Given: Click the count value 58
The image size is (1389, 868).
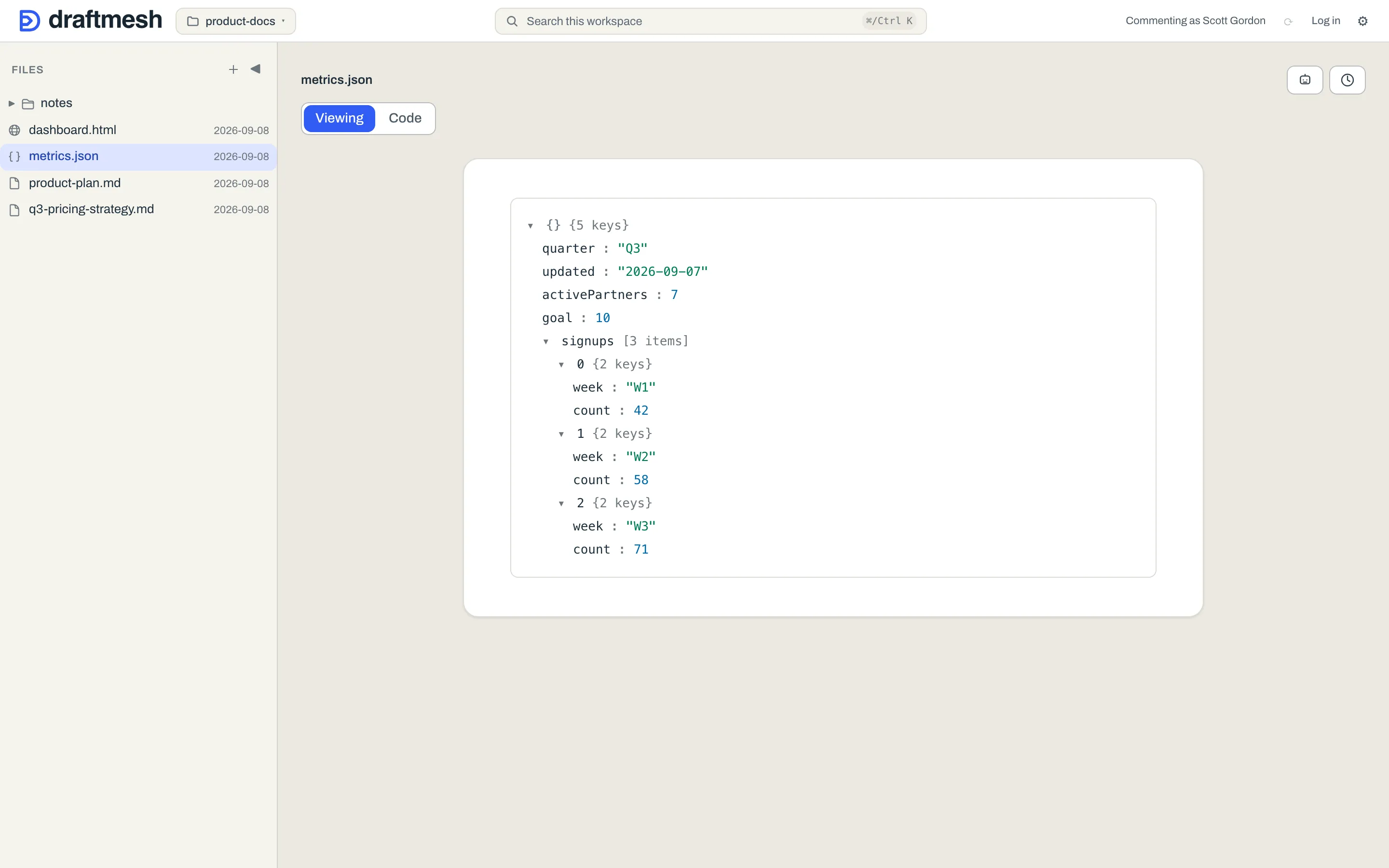Looking at the screenshot, I should pos(640,480).
